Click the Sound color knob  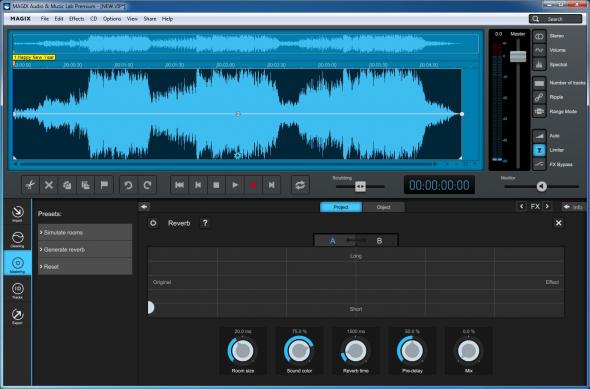coord(299,351)
